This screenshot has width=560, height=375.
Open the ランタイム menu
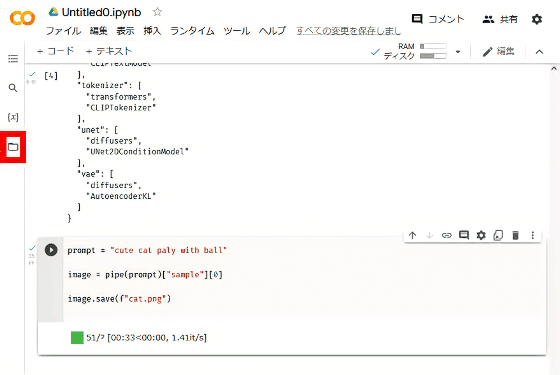tap(192, 31)
